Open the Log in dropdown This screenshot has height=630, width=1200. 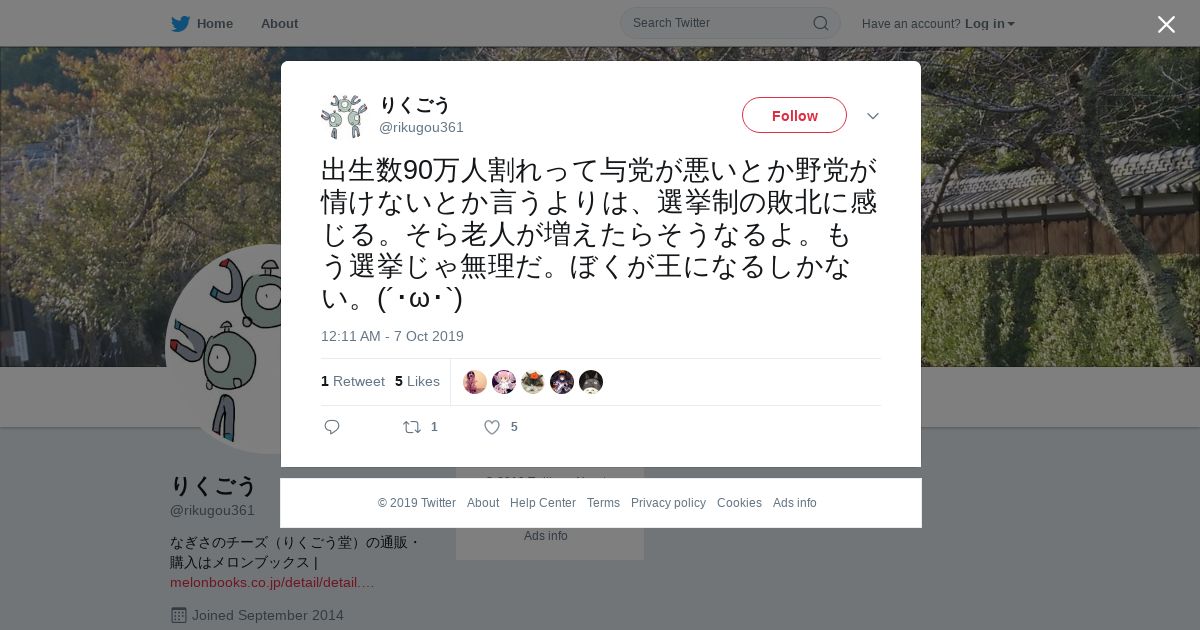point(989,24)
